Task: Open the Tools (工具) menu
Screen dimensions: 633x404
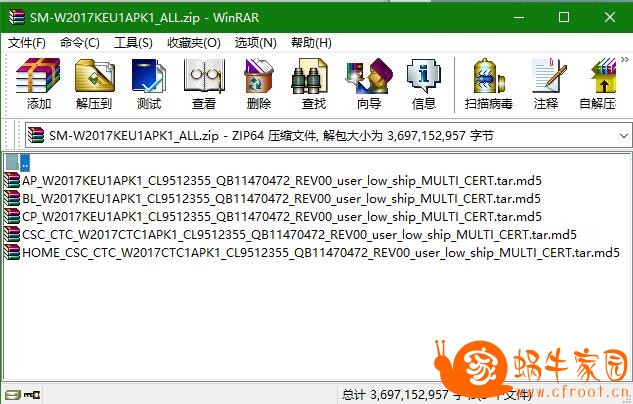Action: point(133,42)
